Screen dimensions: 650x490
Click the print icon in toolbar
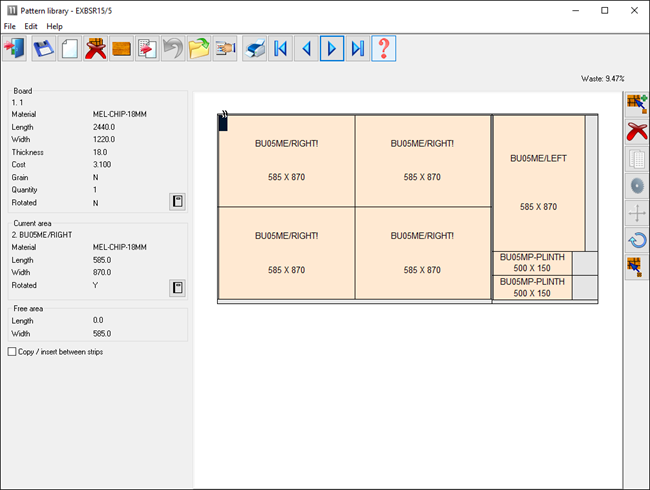254,48
